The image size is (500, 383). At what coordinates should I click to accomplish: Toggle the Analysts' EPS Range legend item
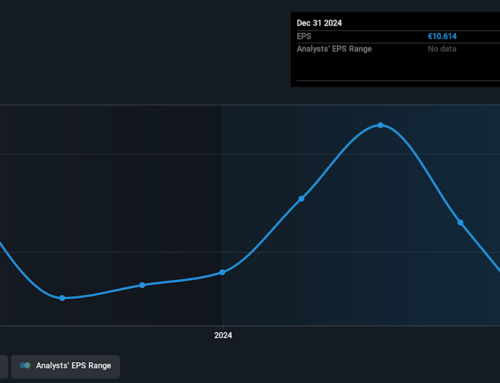point(65,366)
